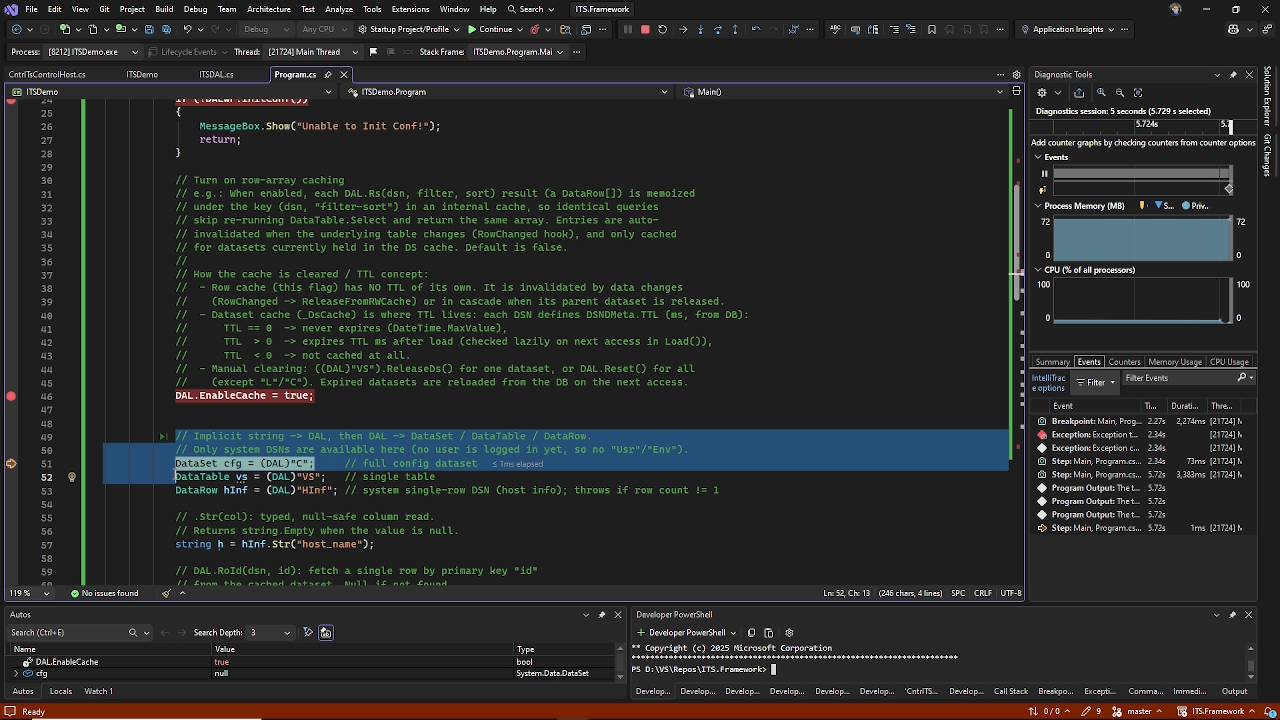
Task: Open the Extensions menu
Action: pyautogui.click(x=410, y=9)
